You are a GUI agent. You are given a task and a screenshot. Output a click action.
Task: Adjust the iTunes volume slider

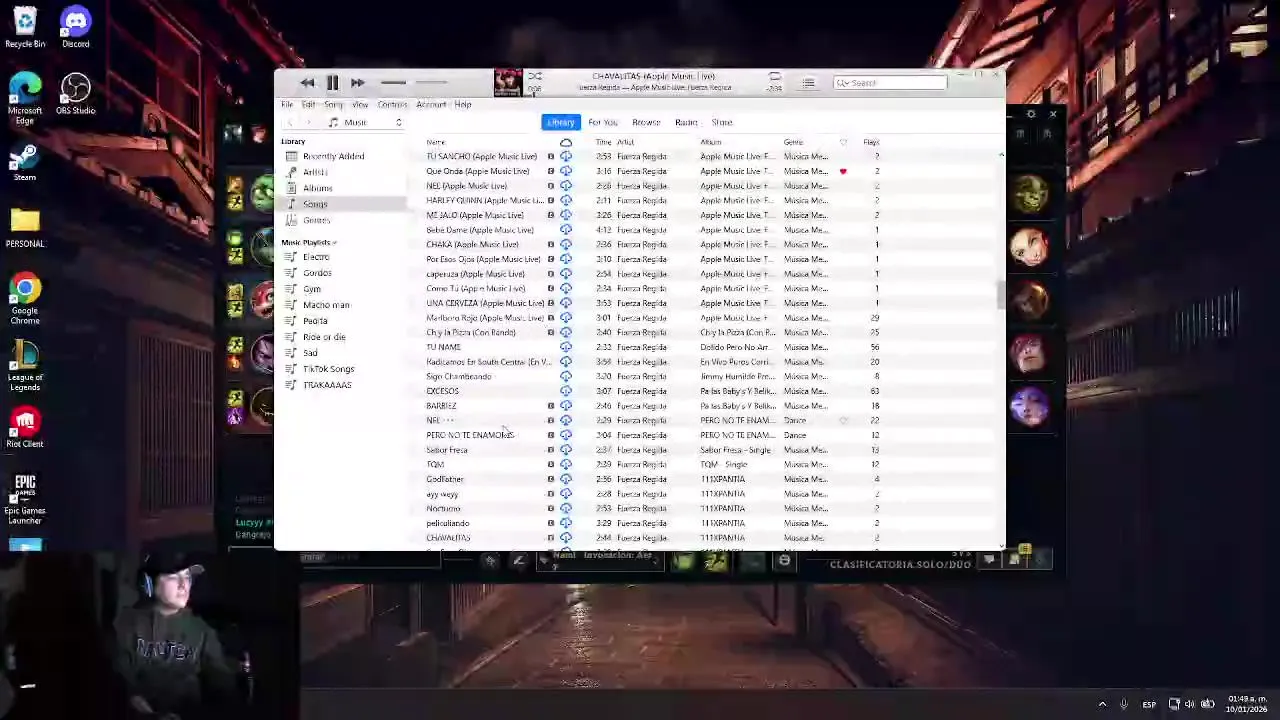(415, 83)
